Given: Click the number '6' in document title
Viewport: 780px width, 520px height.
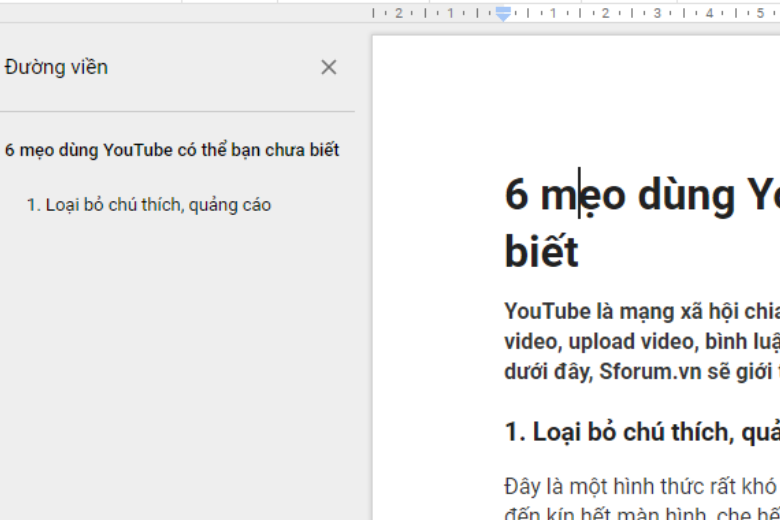Looking at the screenshot, I should [x=516, y=194].
